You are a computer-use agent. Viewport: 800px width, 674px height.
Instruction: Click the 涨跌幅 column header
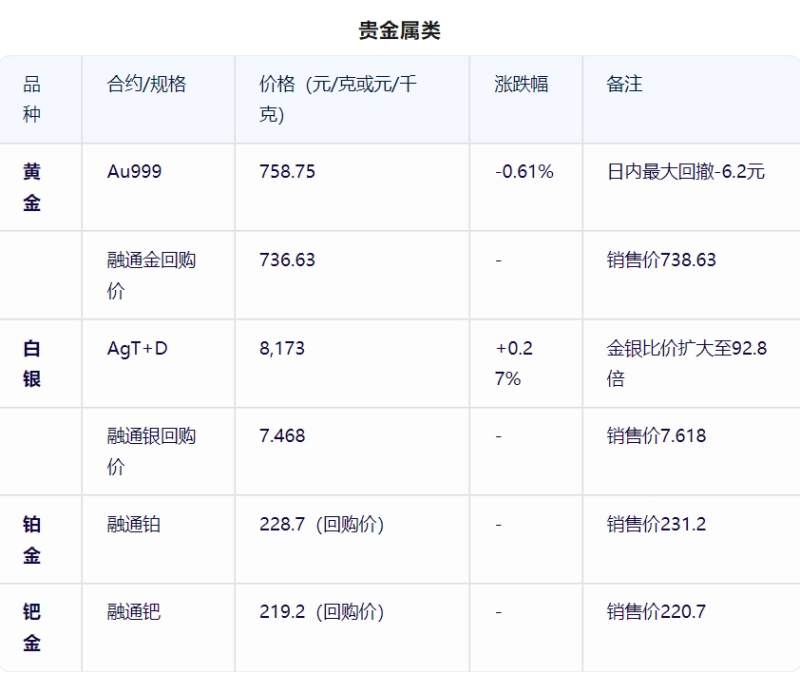click(x=521, y=84)
